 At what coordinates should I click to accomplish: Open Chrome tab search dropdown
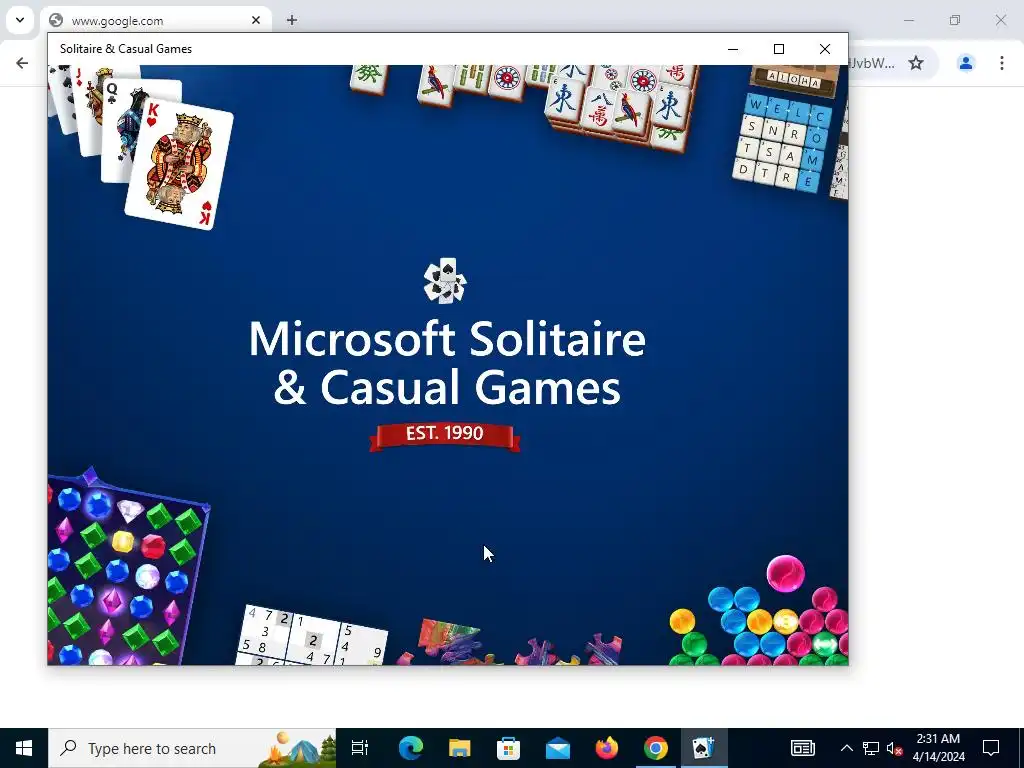(20, 20)
